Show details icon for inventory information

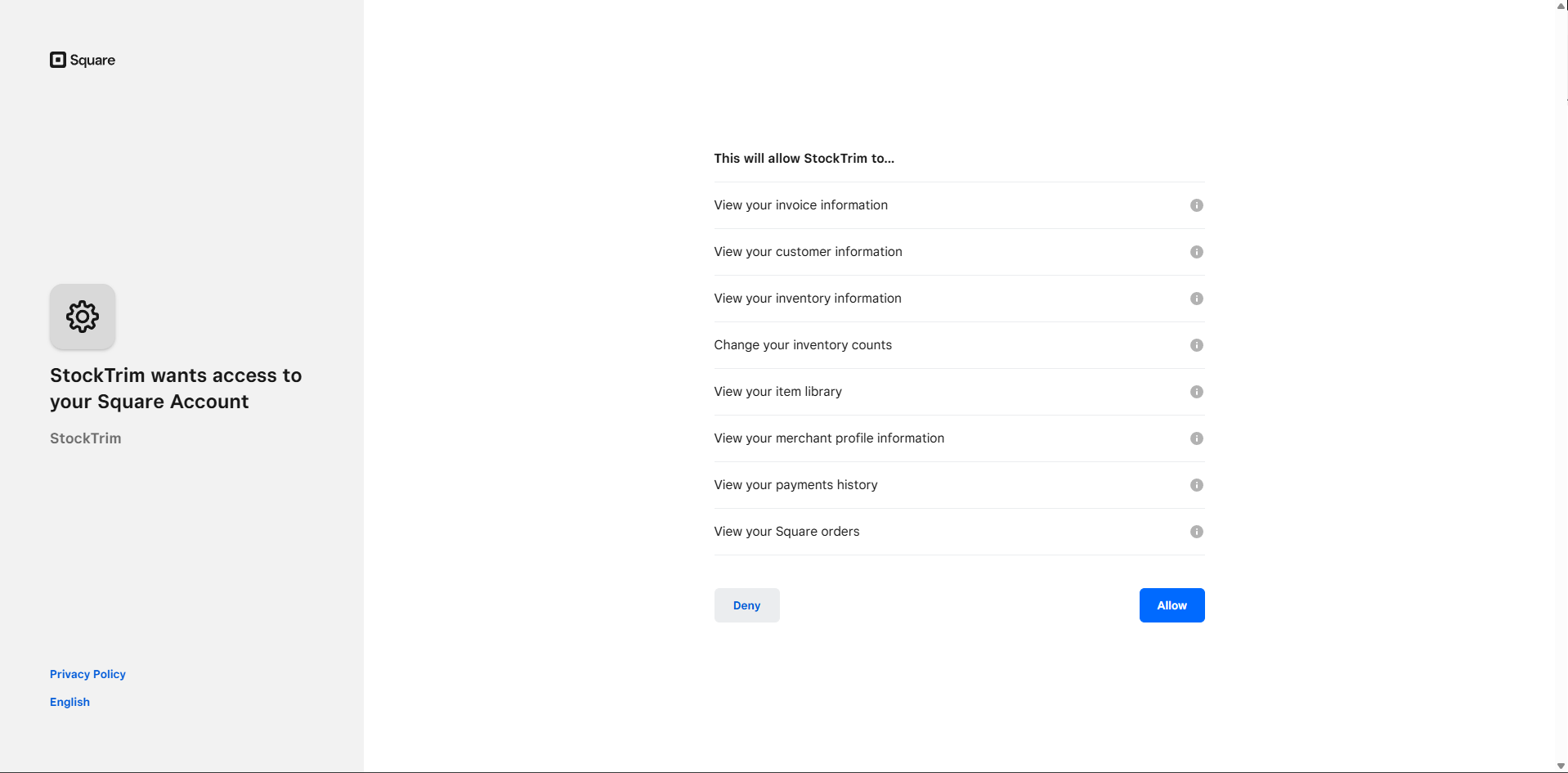tap(1196, 299)
